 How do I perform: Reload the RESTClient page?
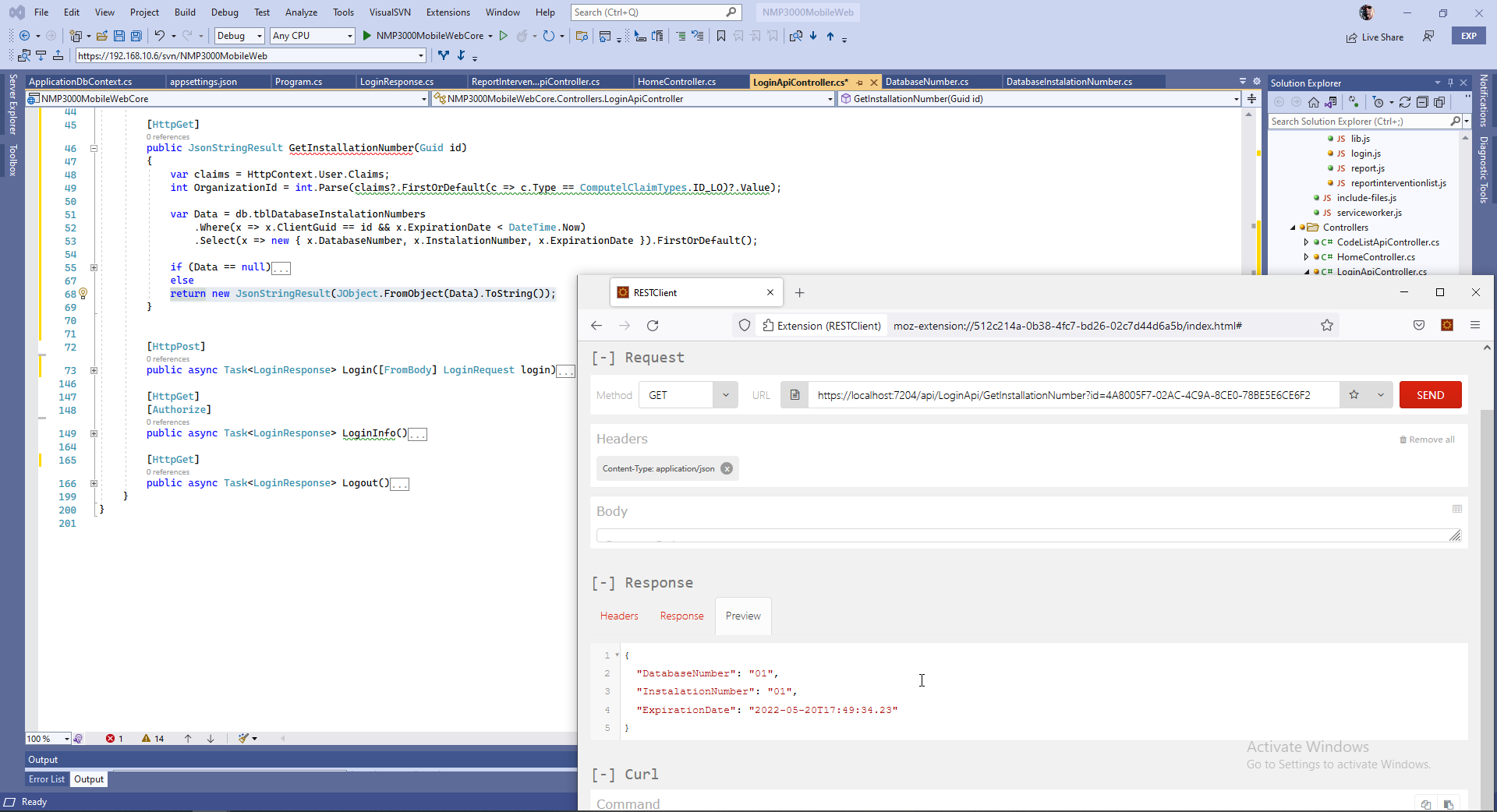[653, 326]
